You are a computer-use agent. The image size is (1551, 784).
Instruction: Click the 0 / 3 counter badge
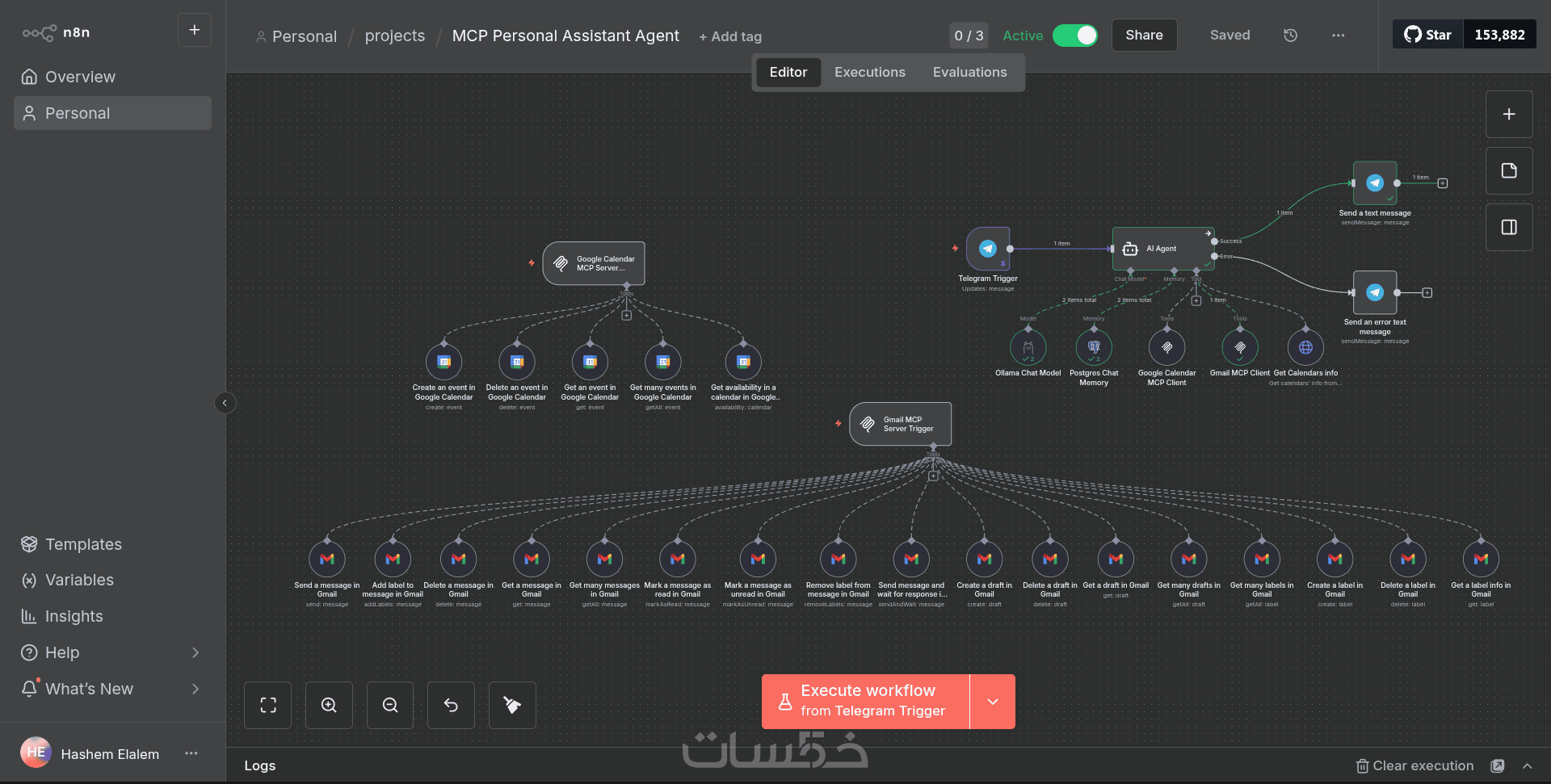click(x=969, y=36)
